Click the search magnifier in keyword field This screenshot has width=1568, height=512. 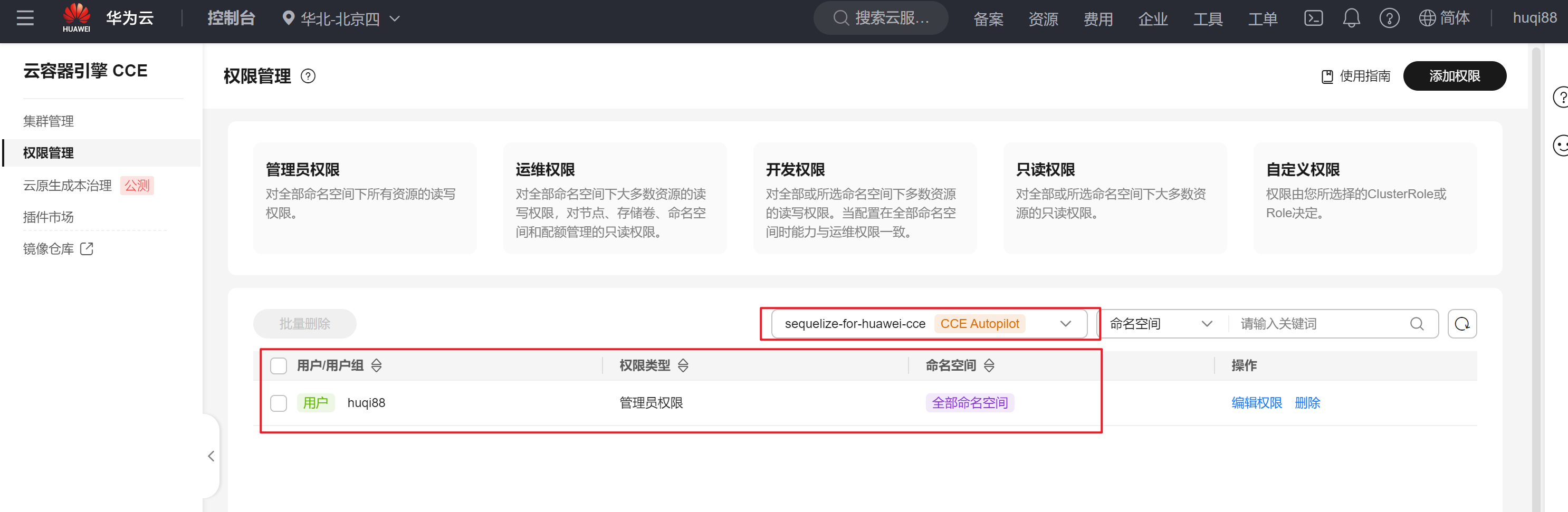(x=1417, y=324)
